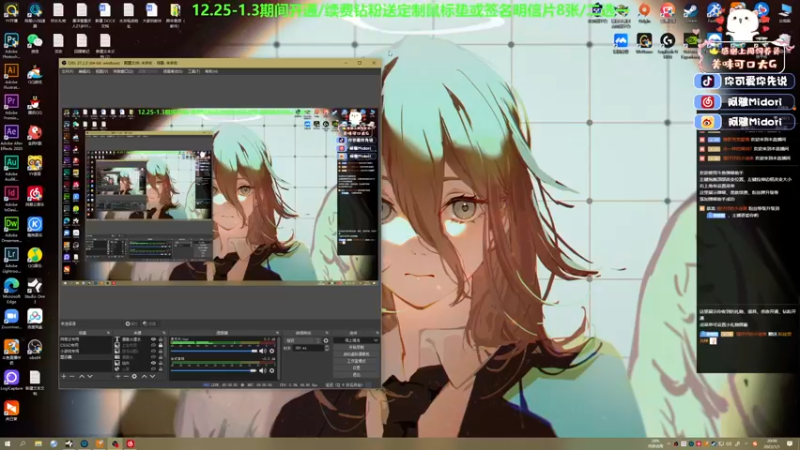Viewport: 800px width, 450px height.
Task: Expand the streaming button dropdown arrow in Controls
Action: [x=376, y=340]
